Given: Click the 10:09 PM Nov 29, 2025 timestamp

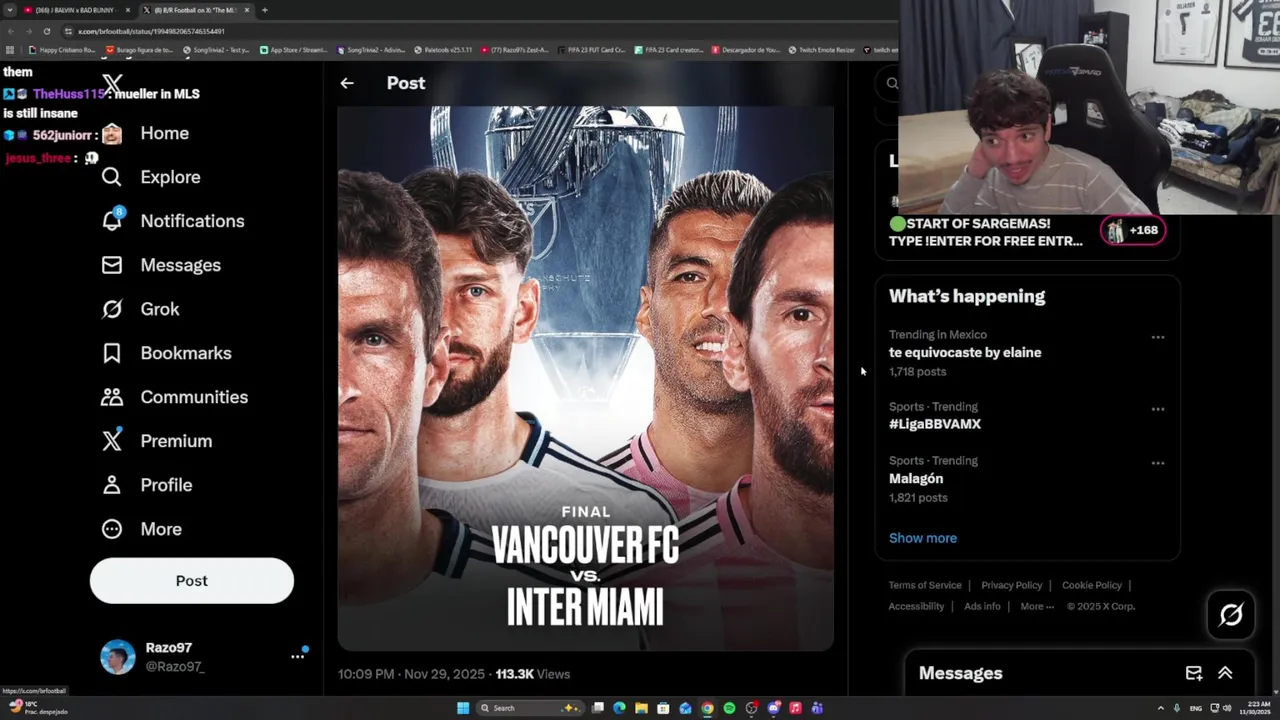Looking at the screenshot, I should coord(411,674).
